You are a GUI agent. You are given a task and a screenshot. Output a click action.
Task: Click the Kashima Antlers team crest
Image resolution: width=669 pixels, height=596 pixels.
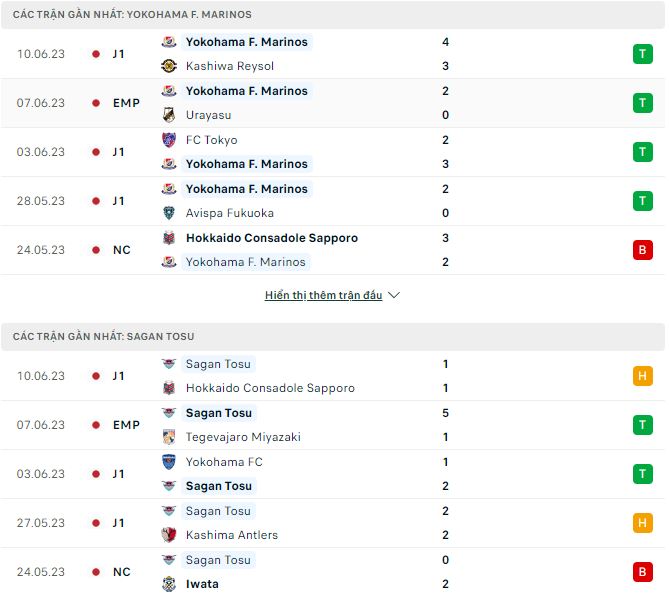(169, 535)
